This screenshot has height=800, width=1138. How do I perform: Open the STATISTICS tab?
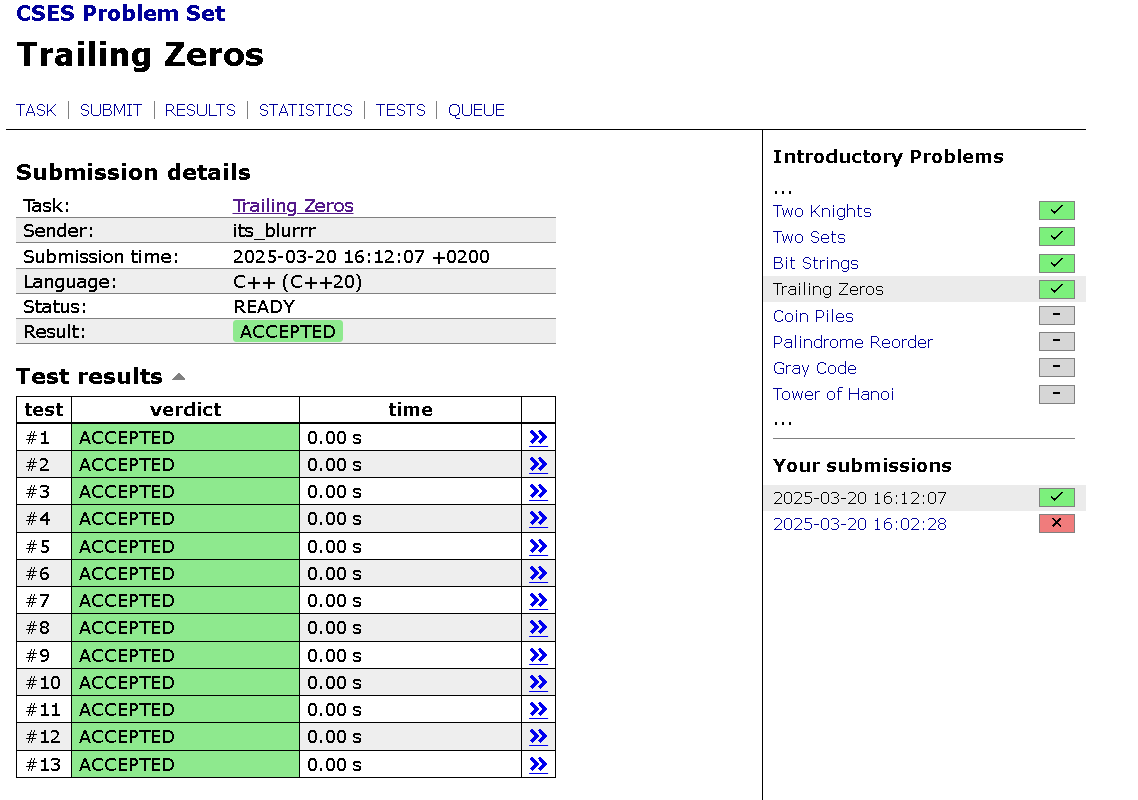coord(306,110)
